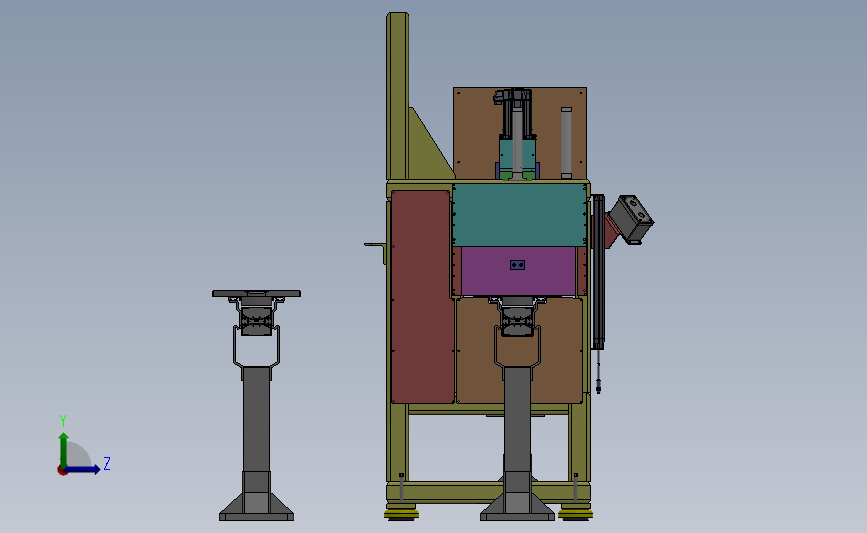Viewport: 867px width, 533px height.
Task: Select the red angled bracket holding the junction box
Action: (x=610, y=231)
